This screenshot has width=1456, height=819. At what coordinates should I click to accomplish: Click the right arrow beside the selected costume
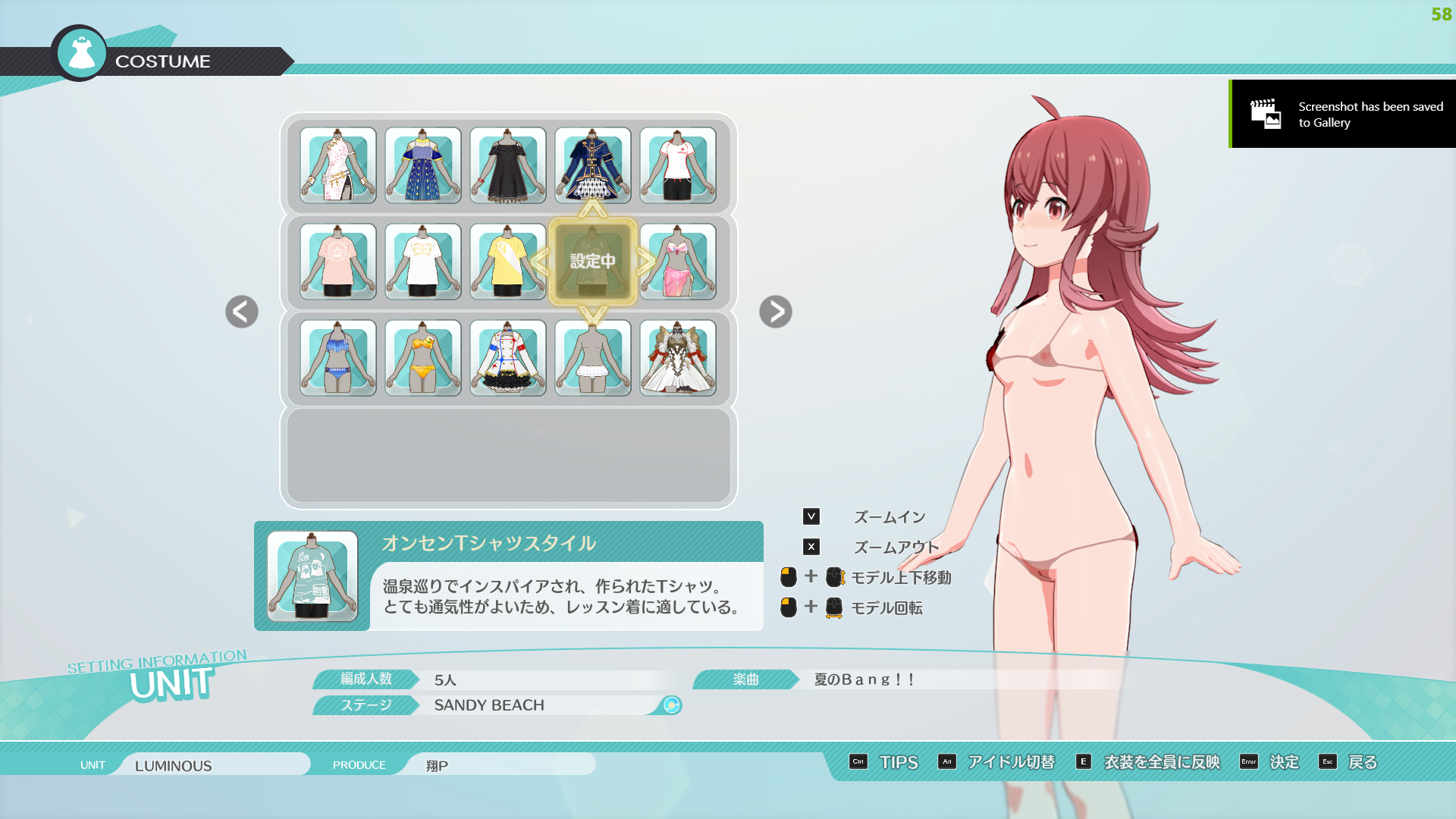[646, 262]
